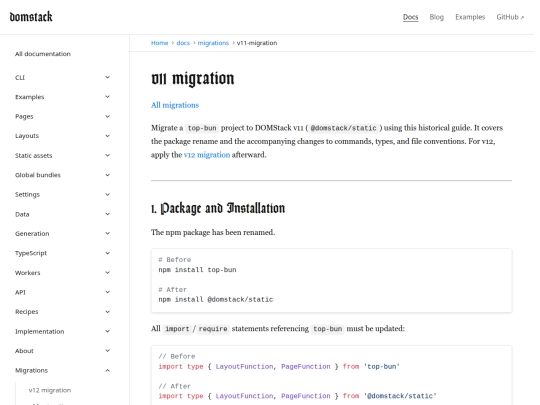Screen dimensions: 540x405
Task: Open the Docs navigation tab
Action: coord(411,17)
